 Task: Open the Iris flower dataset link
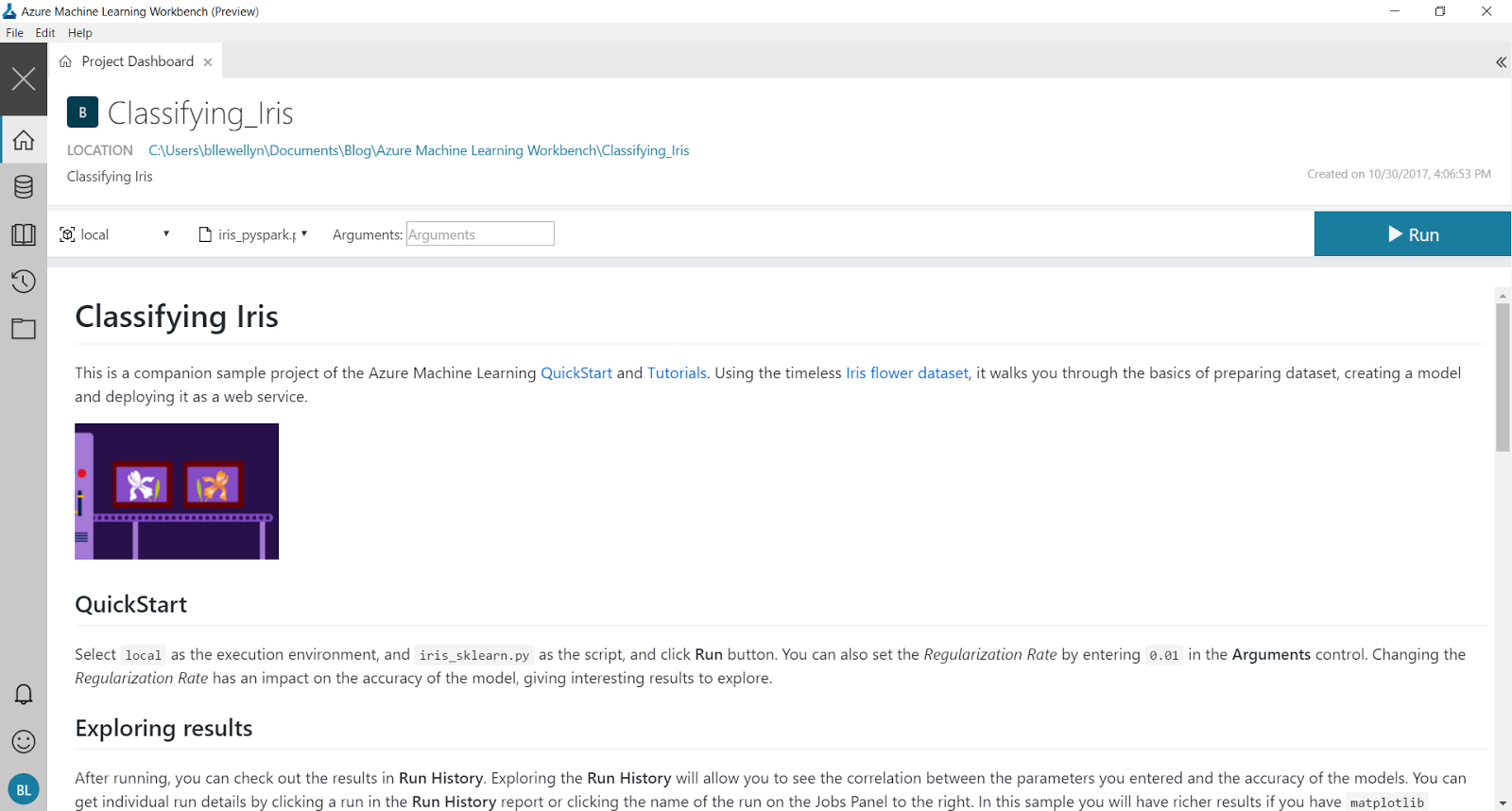click(x=907, y=373)
